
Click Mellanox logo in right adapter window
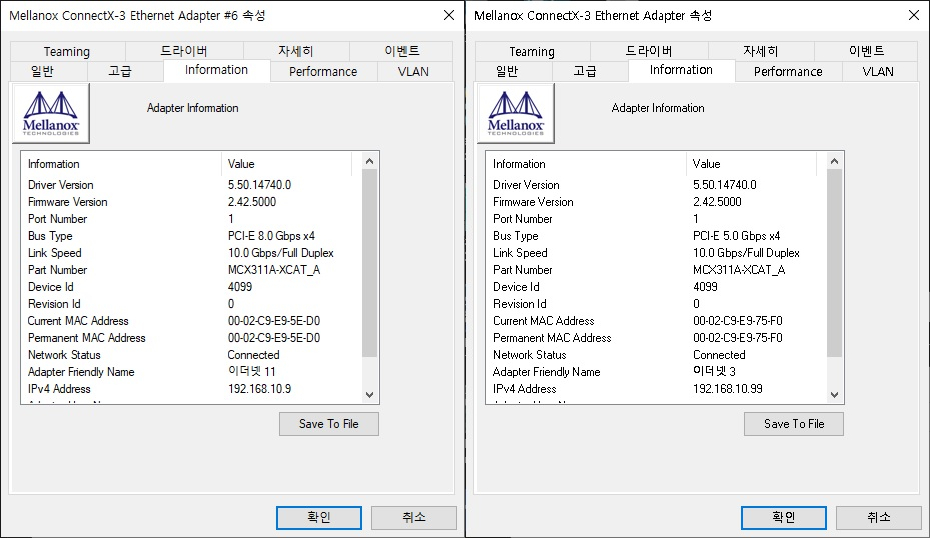[x=516, y=113]
